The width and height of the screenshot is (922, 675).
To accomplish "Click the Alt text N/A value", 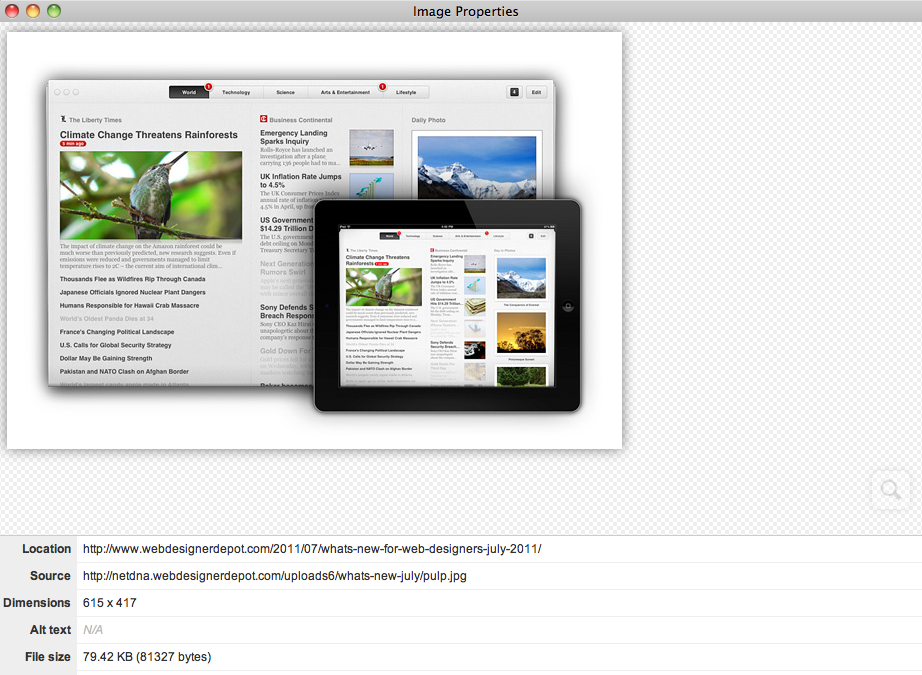I will (x=93, y=630).
